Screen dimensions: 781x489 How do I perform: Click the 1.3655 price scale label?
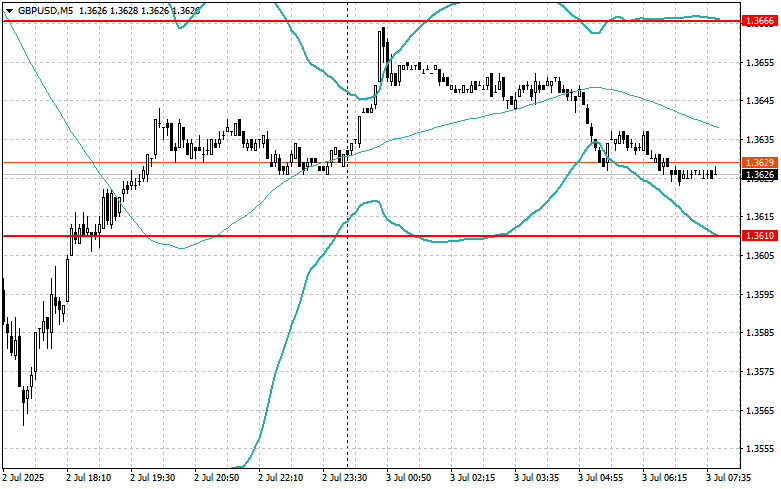point(761,63)
